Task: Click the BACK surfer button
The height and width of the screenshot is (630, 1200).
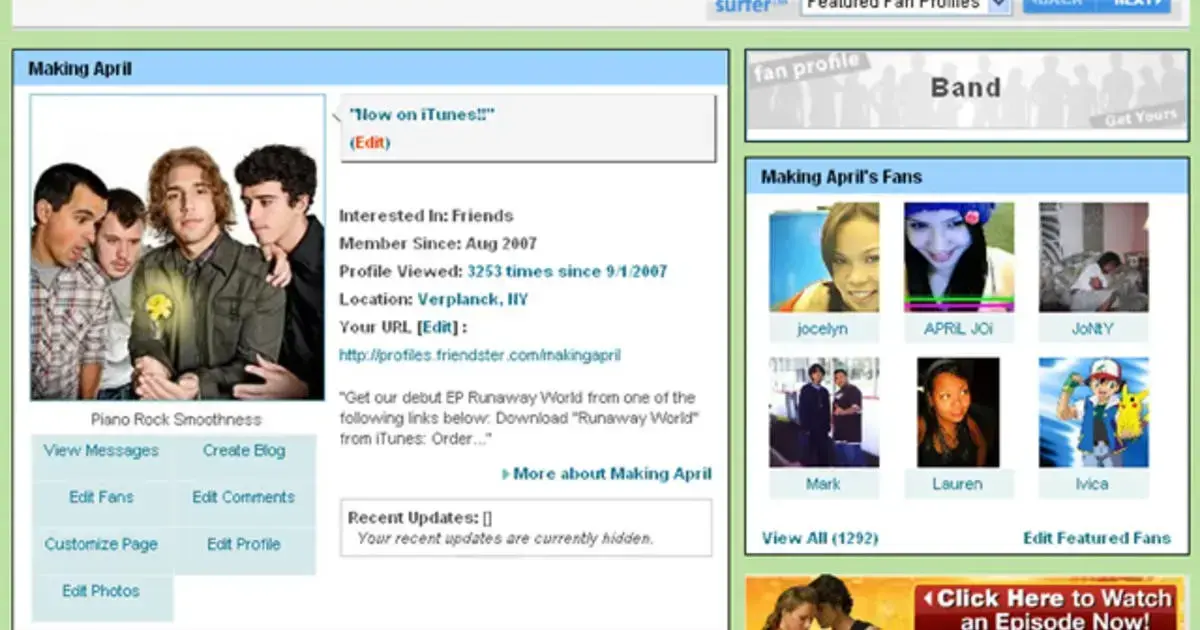Action: (x=1058, y=5)
